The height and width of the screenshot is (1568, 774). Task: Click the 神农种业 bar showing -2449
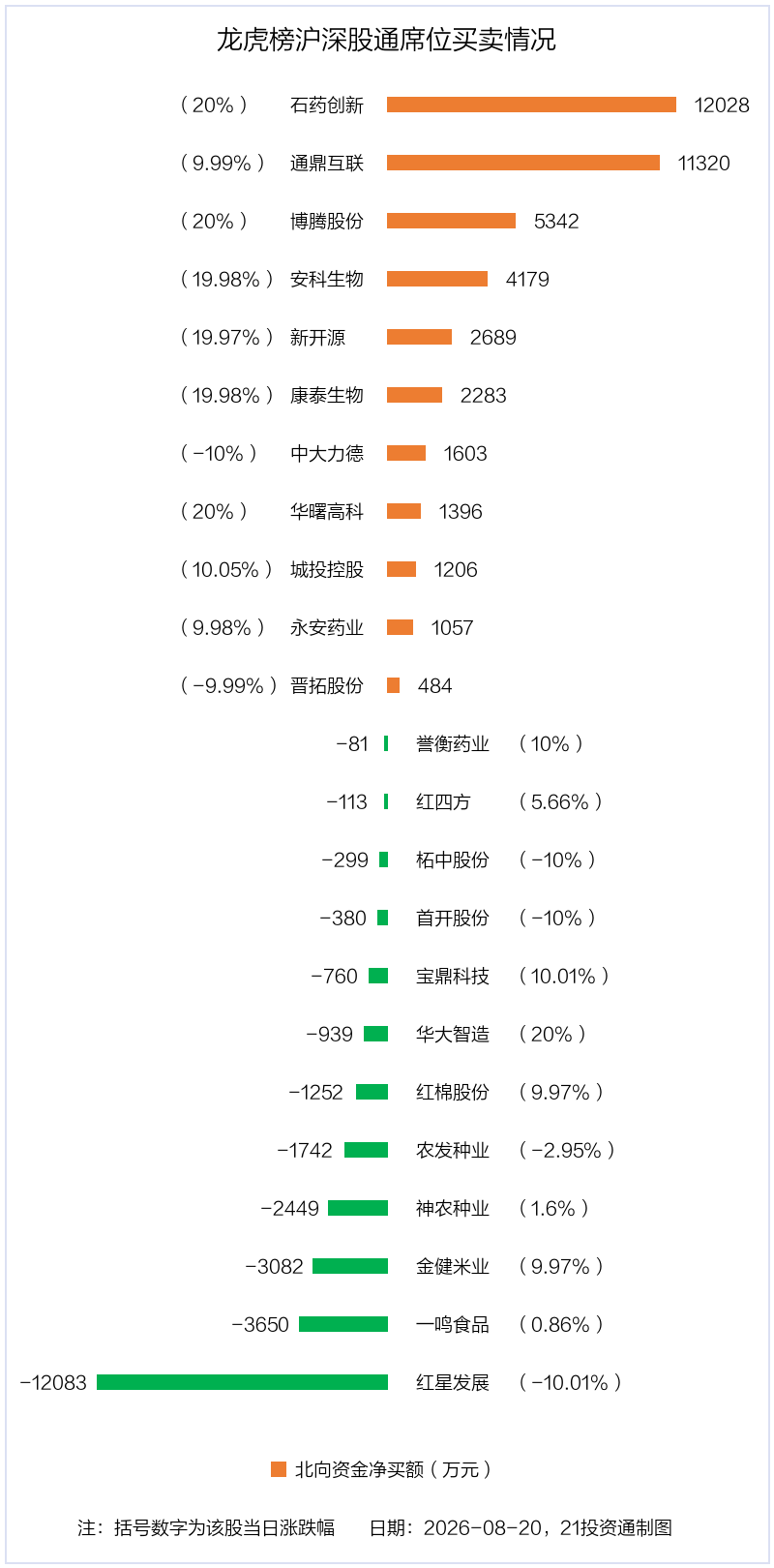(358, 1208)
